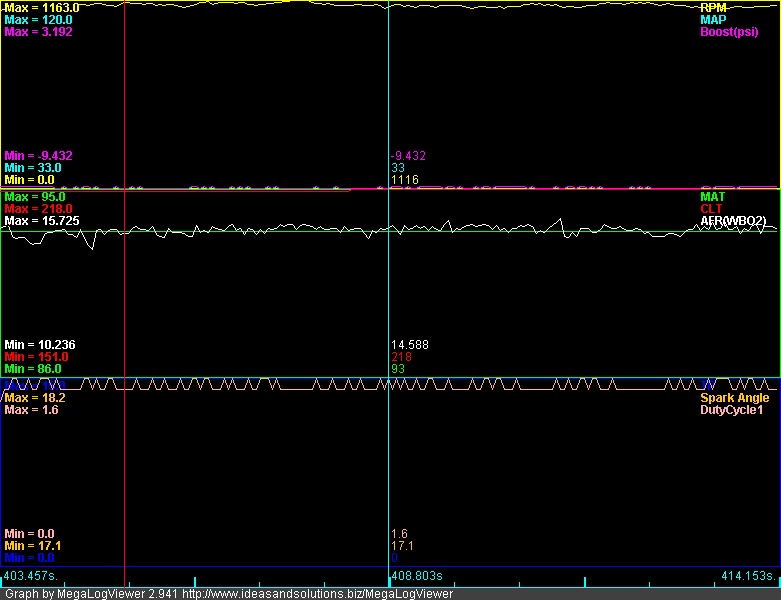Click the "Min = 151.0" CLT minimum label

(x=36, y=357)
